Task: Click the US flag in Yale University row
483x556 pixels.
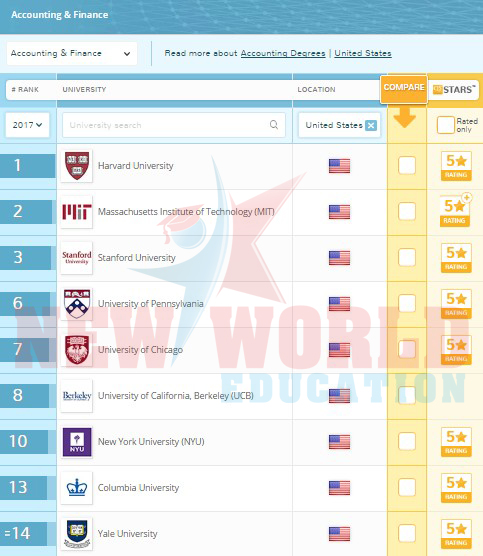Action: [339, 534]
